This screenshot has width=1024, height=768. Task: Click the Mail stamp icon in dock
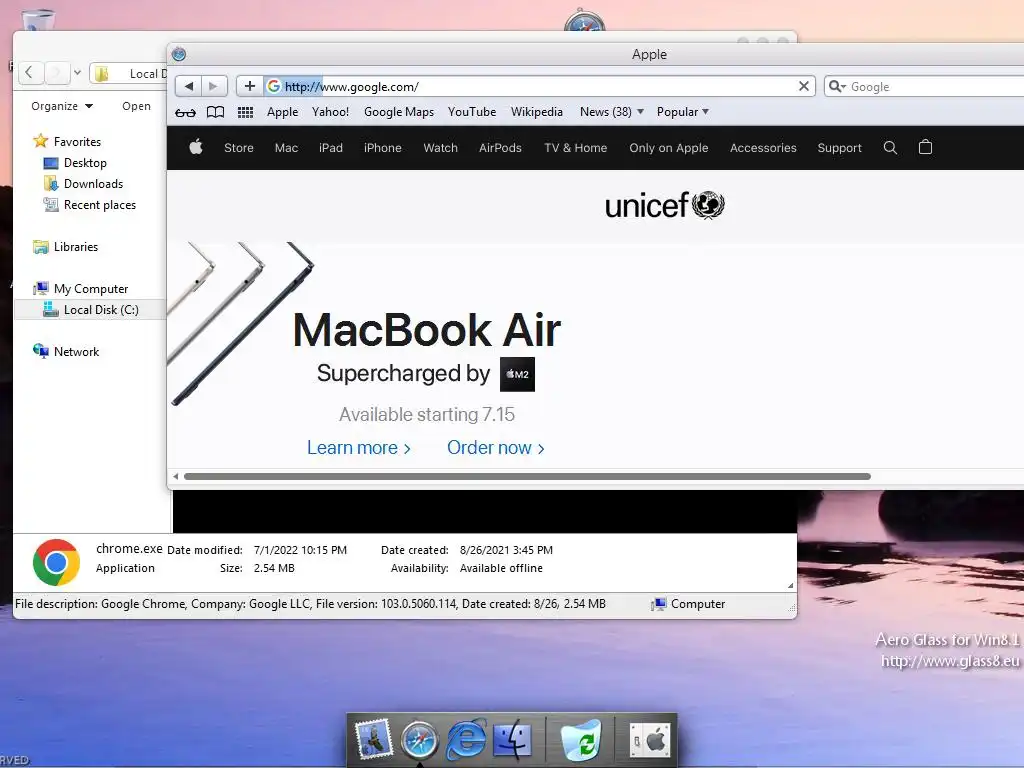pyautogui.click(x=373, y=739)
